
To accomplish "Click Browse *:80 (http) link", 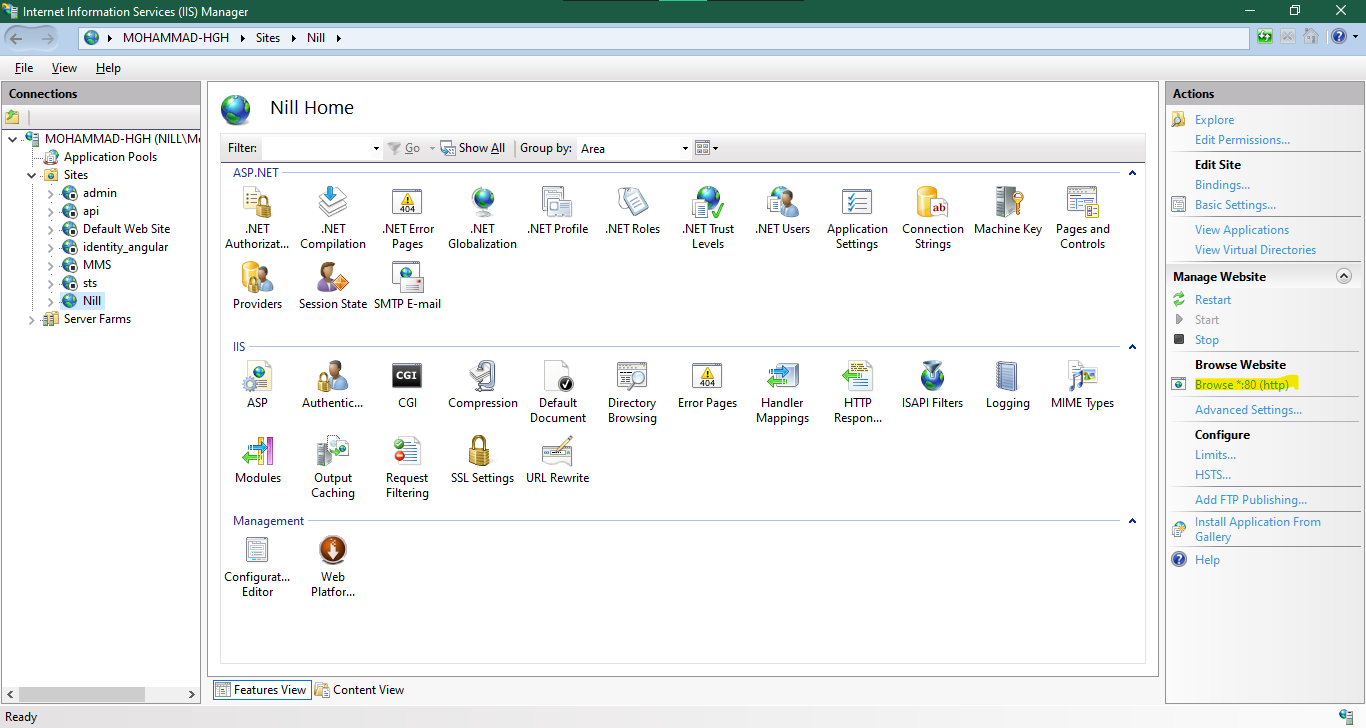I will coord(1242,385).
